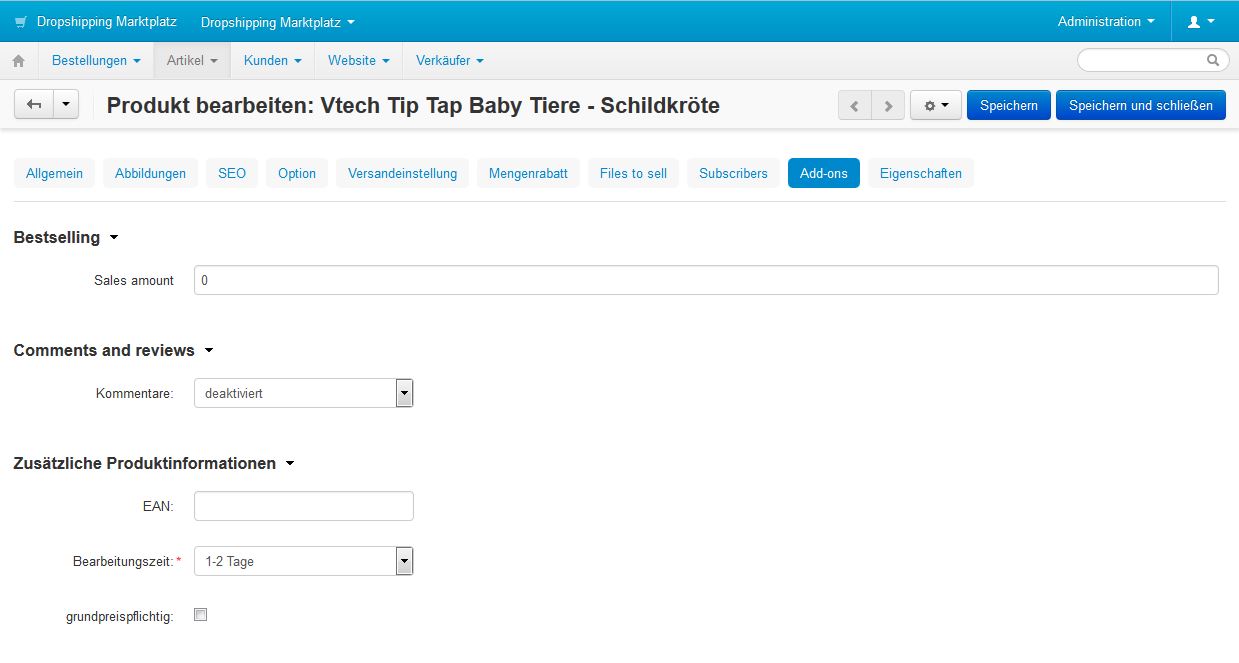Click the Speichern button
1239x663 pixels.
tap(1009, 105)
